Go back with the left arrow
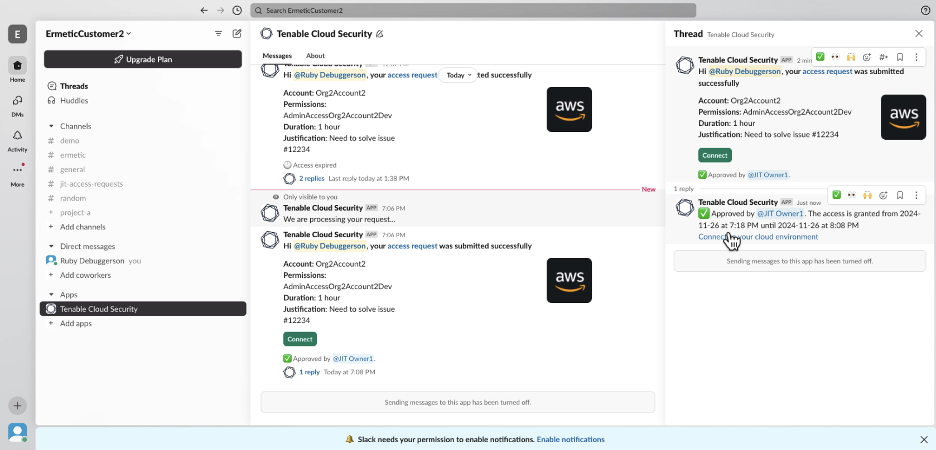 click(204, 10)
